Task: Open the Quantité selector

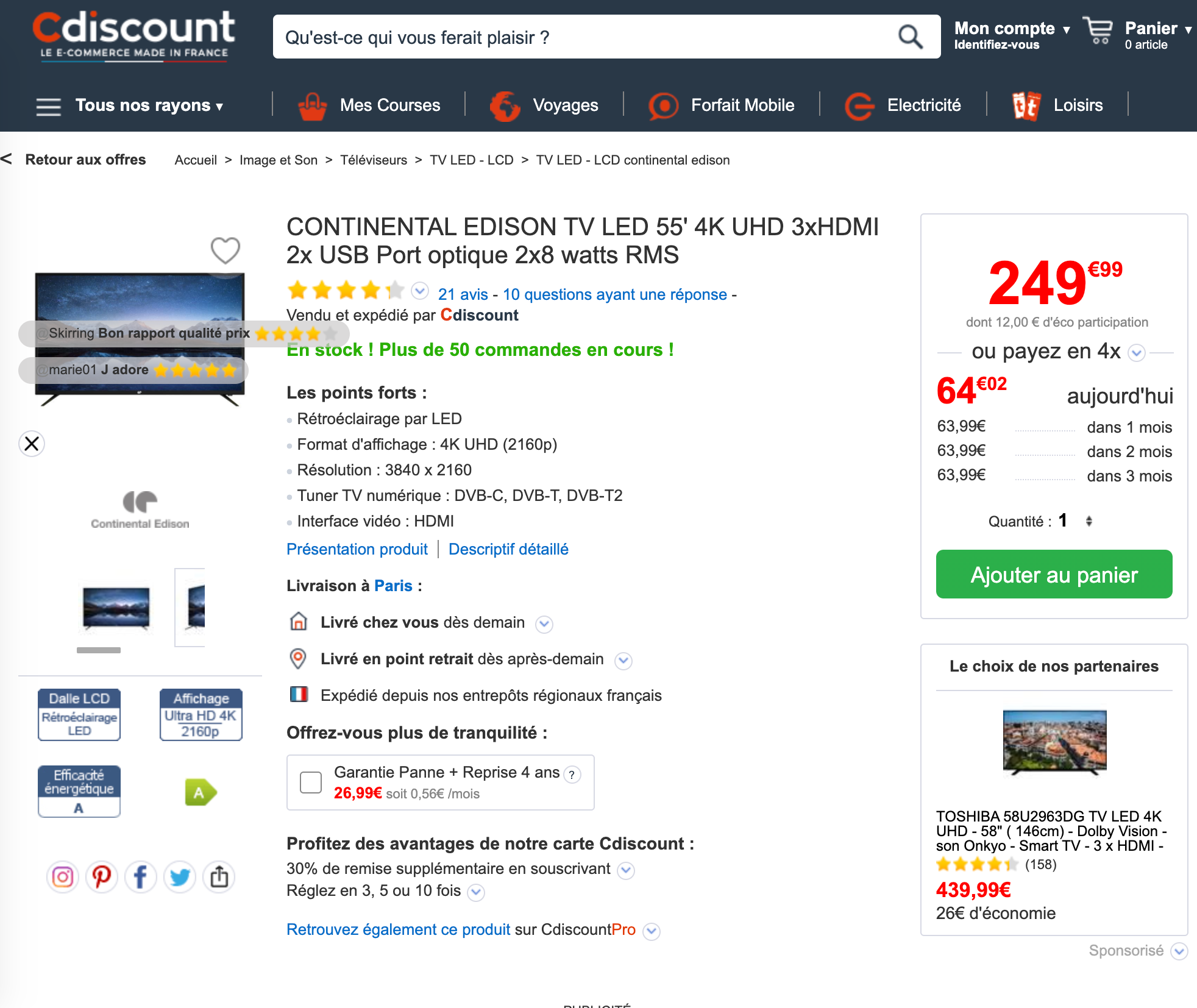Action: [1088, 521]
